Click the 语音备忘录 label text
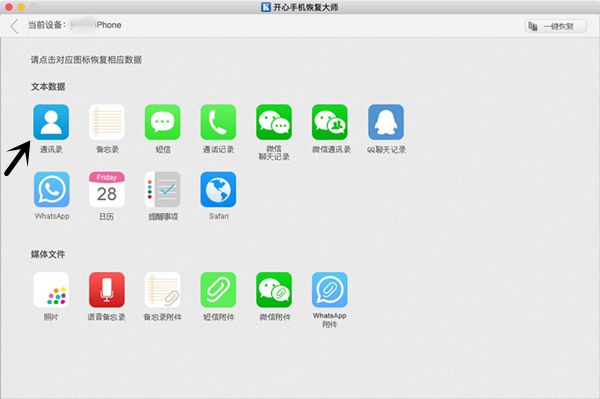Viewport: 600px width, 399px height. (107, 317)
